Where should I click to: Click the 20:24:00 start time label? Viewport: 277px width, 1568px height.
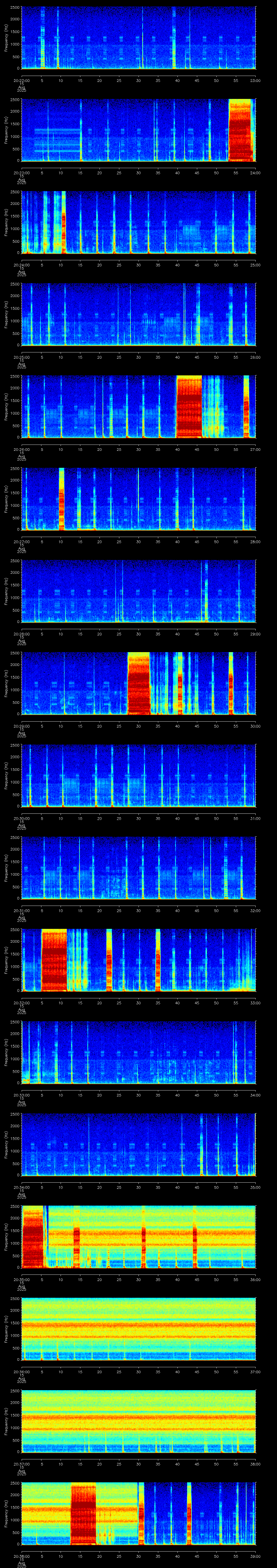[x=21, y=264]
